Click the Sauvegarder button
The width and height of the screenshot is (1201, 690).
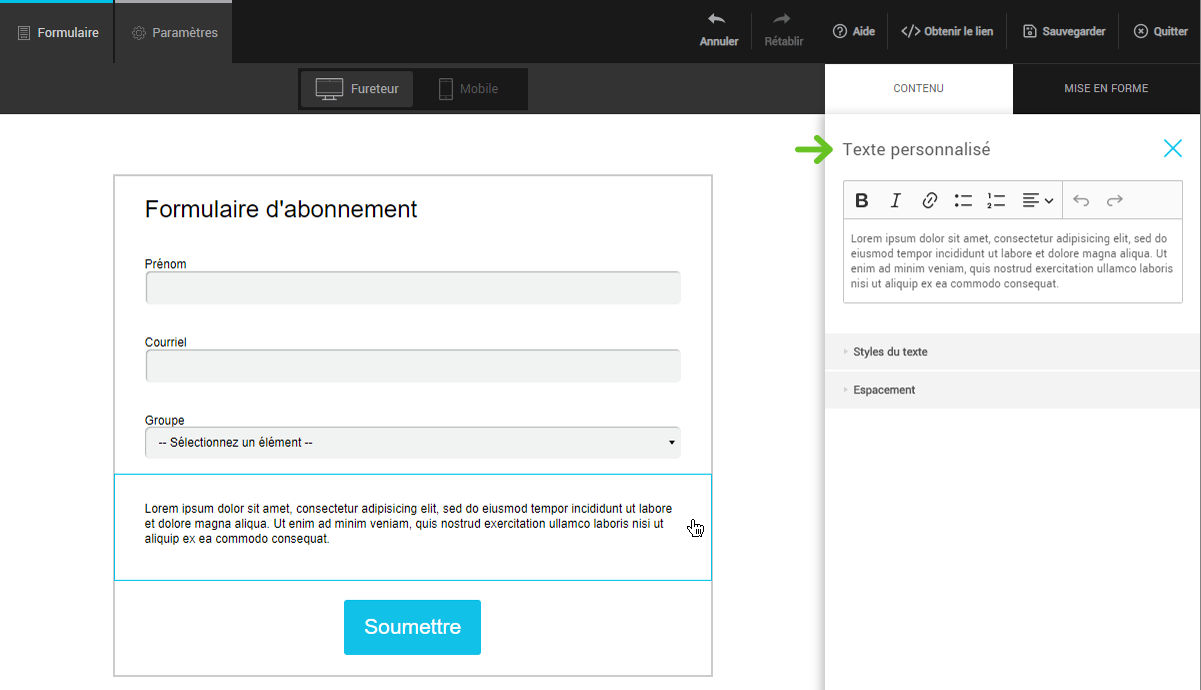tap(1064, 32)
